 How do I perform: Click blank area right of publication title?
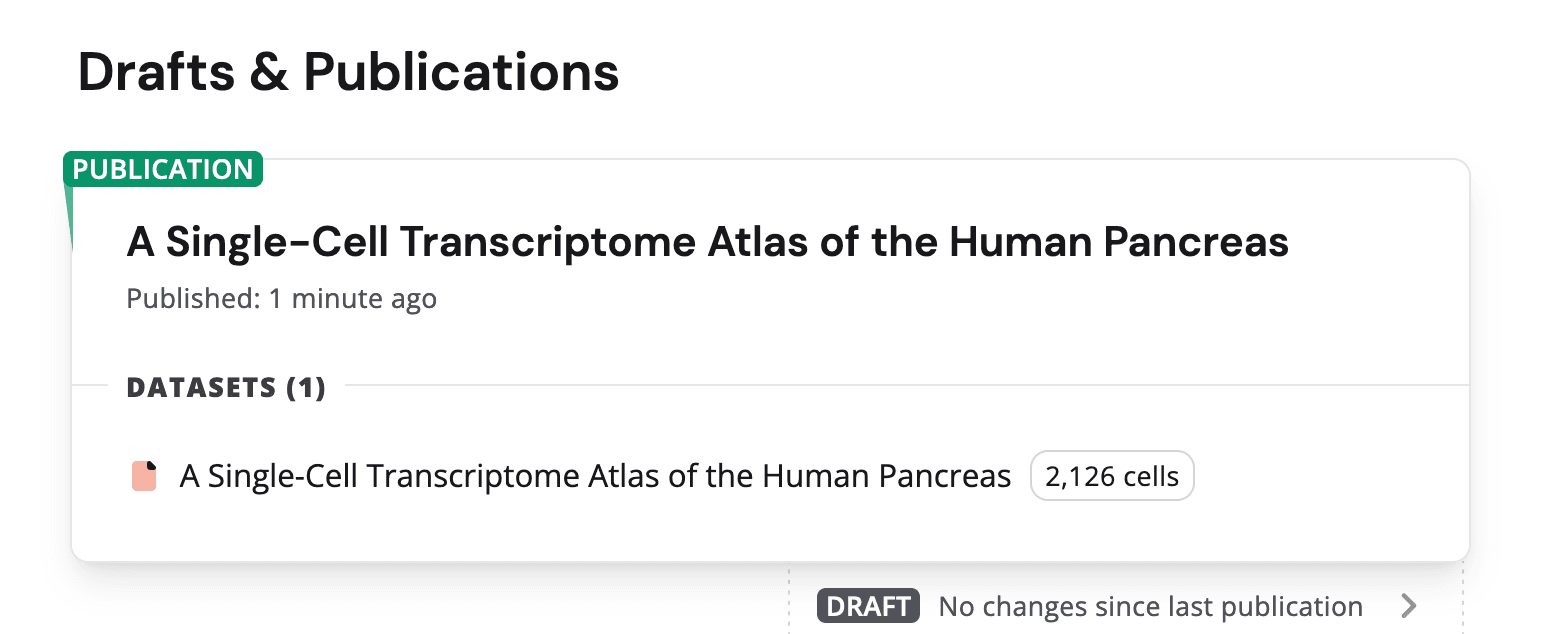coord(1380,242)
